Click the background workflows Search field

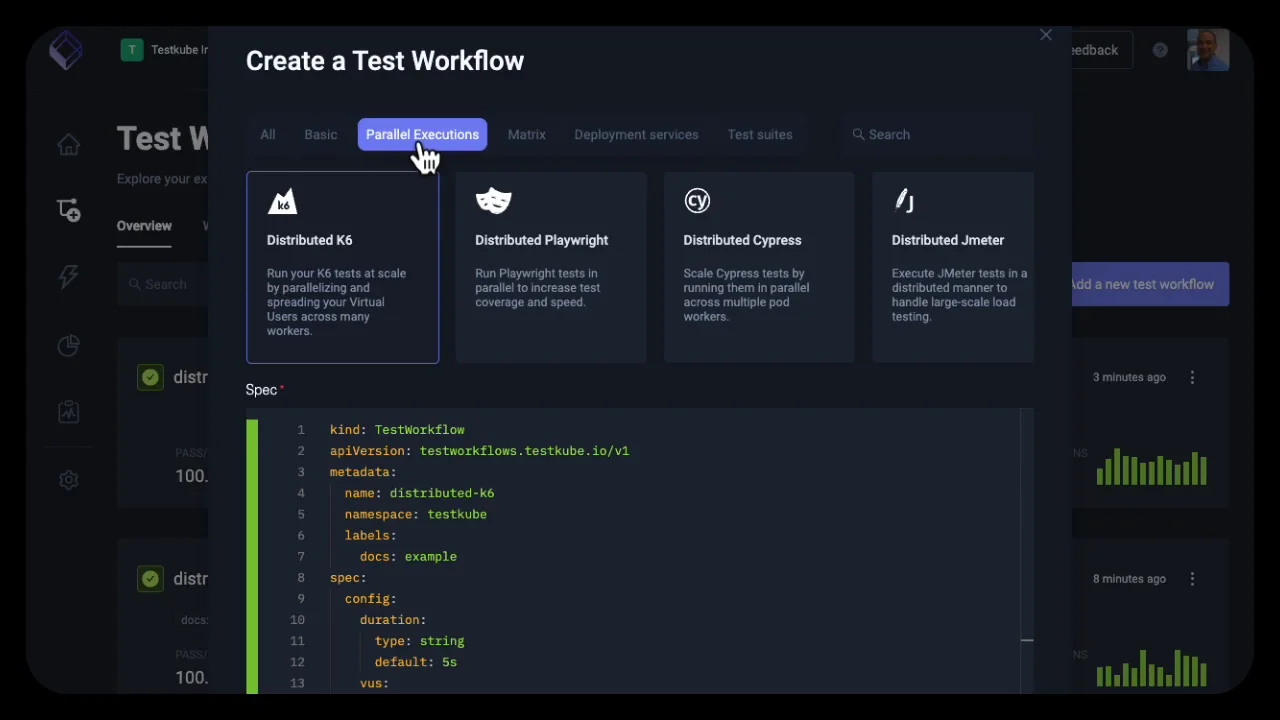[163, 284]
